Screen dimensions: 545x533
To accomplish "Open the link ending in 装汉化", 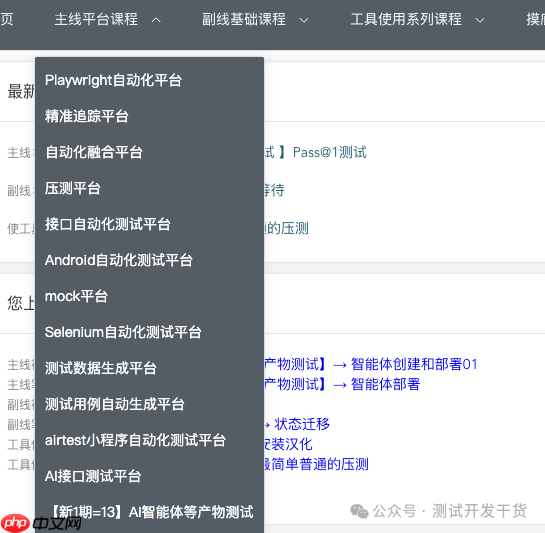I will pos(288,444).
